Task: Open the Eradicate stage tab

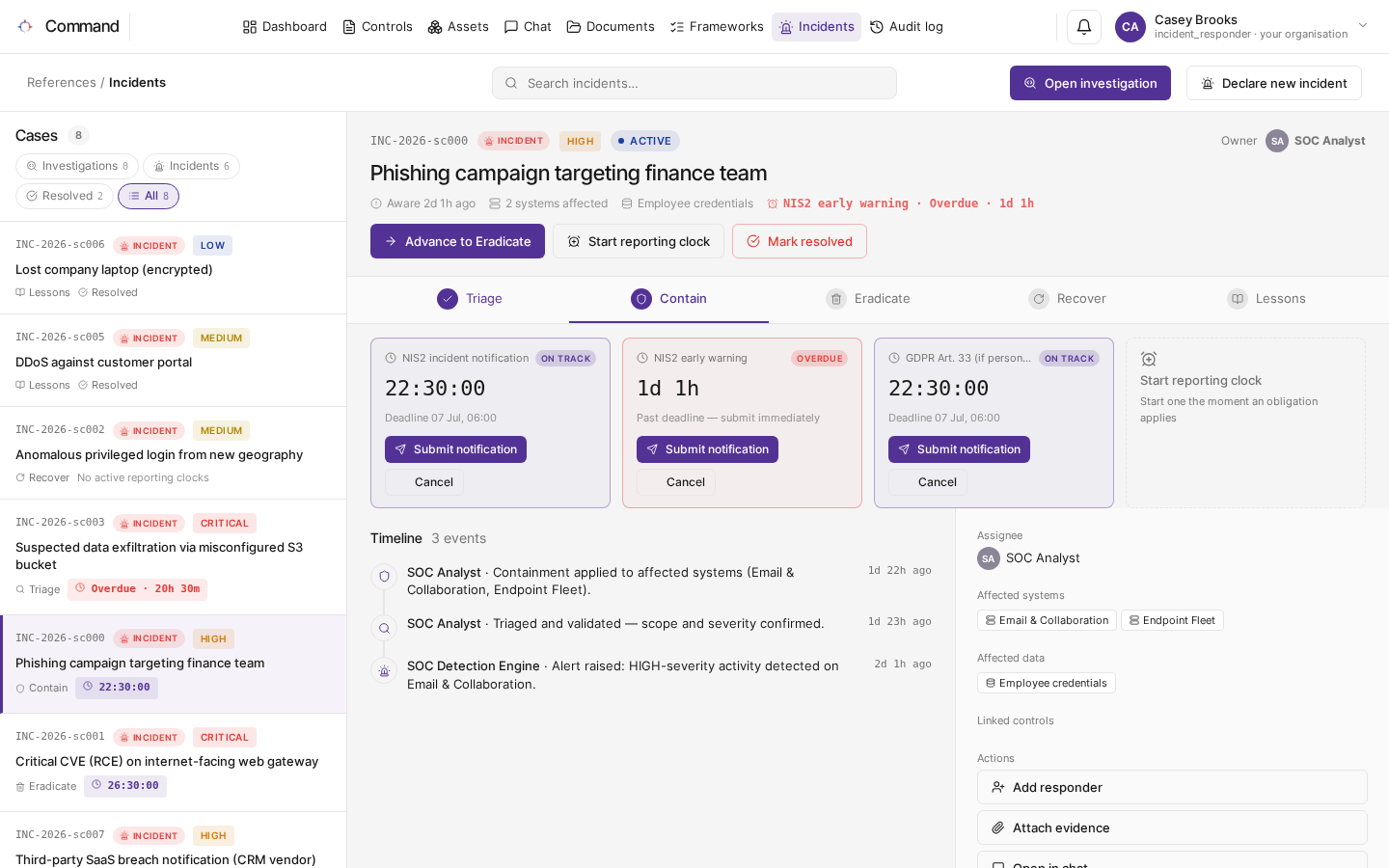Action: click(x=868, y=299)
